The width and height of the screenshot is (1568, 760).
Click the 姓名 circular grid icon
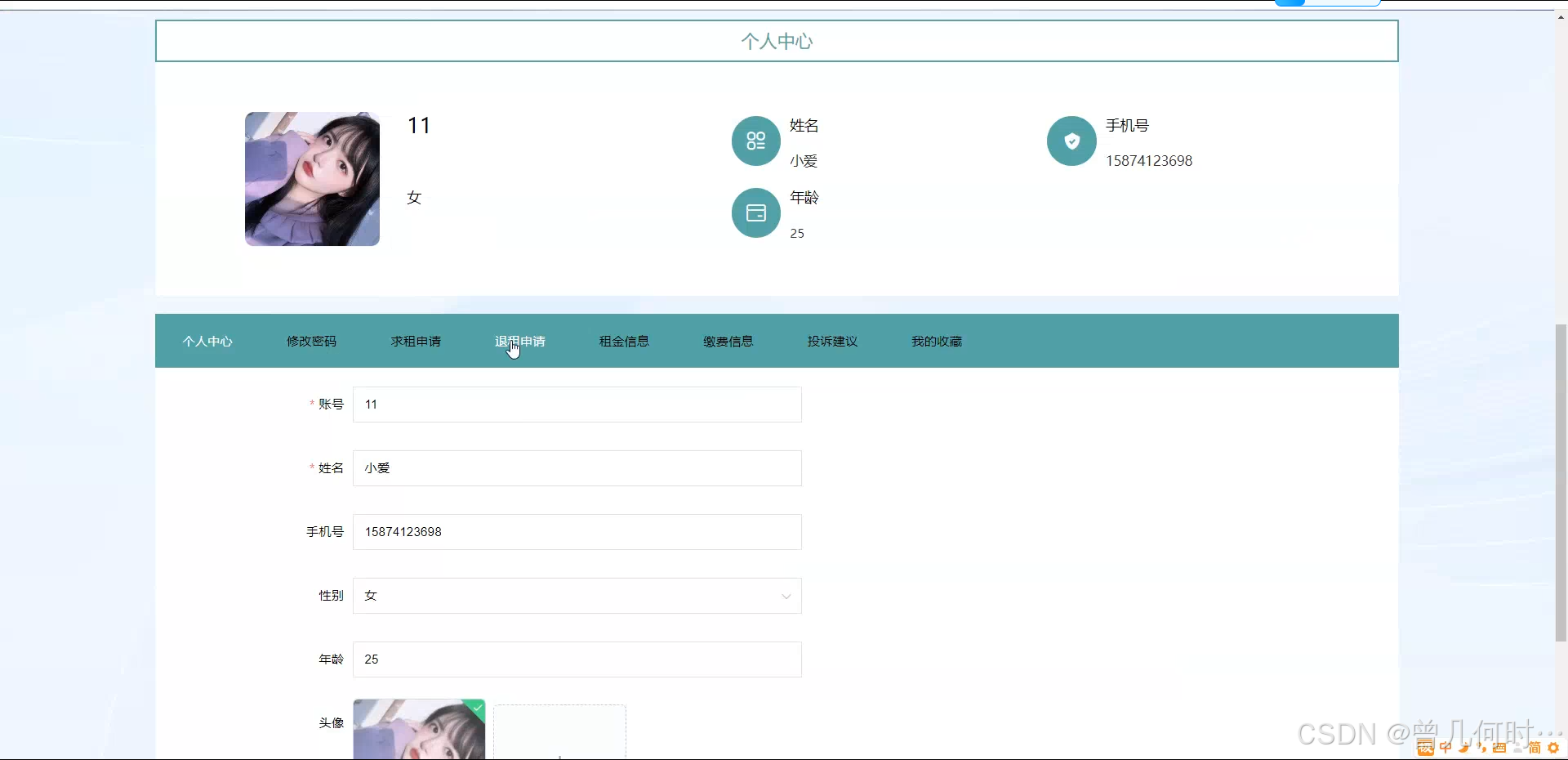point(755,141)
